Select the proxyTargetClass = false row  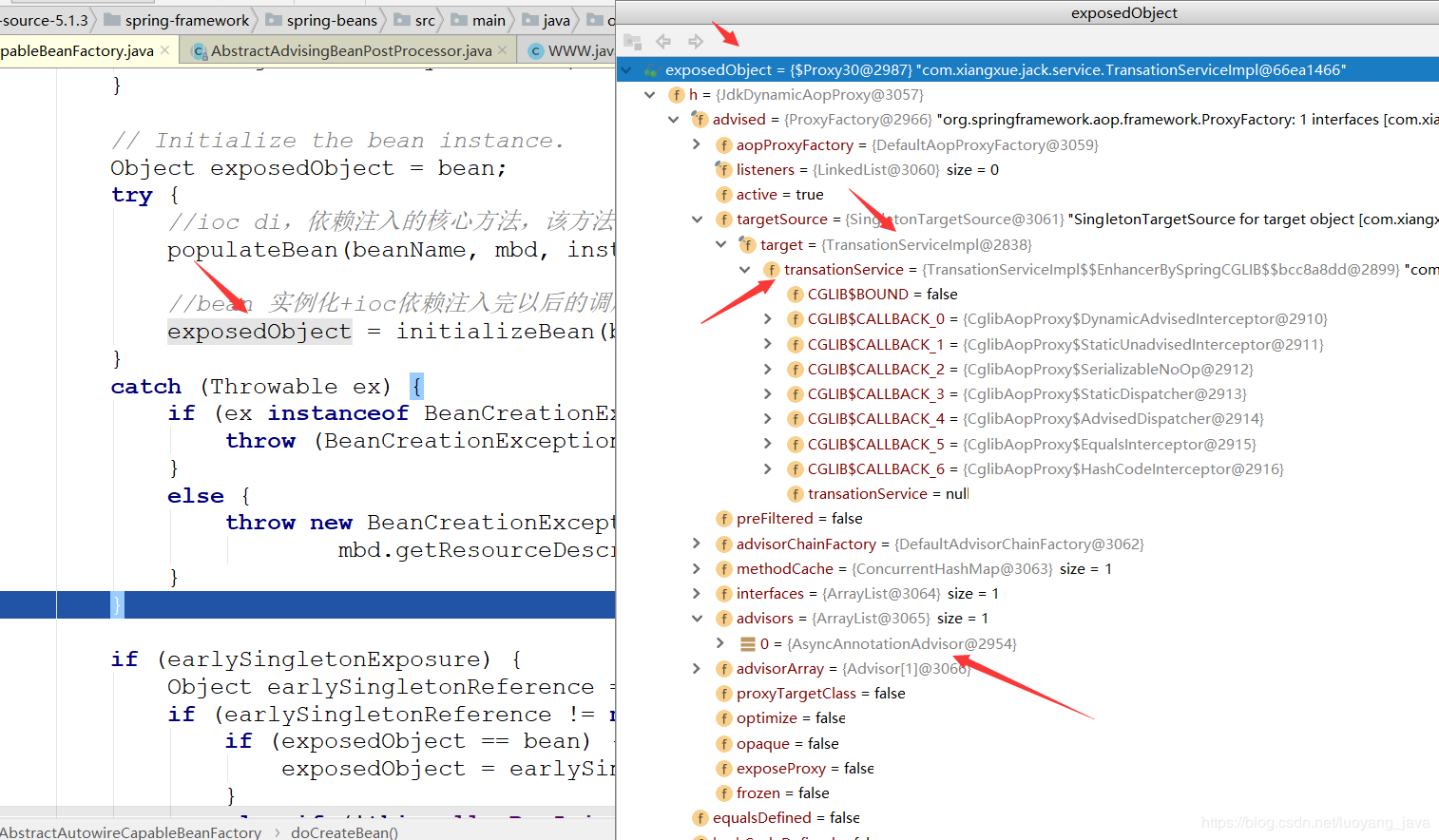pyautogui.click(x=820, y=694)
